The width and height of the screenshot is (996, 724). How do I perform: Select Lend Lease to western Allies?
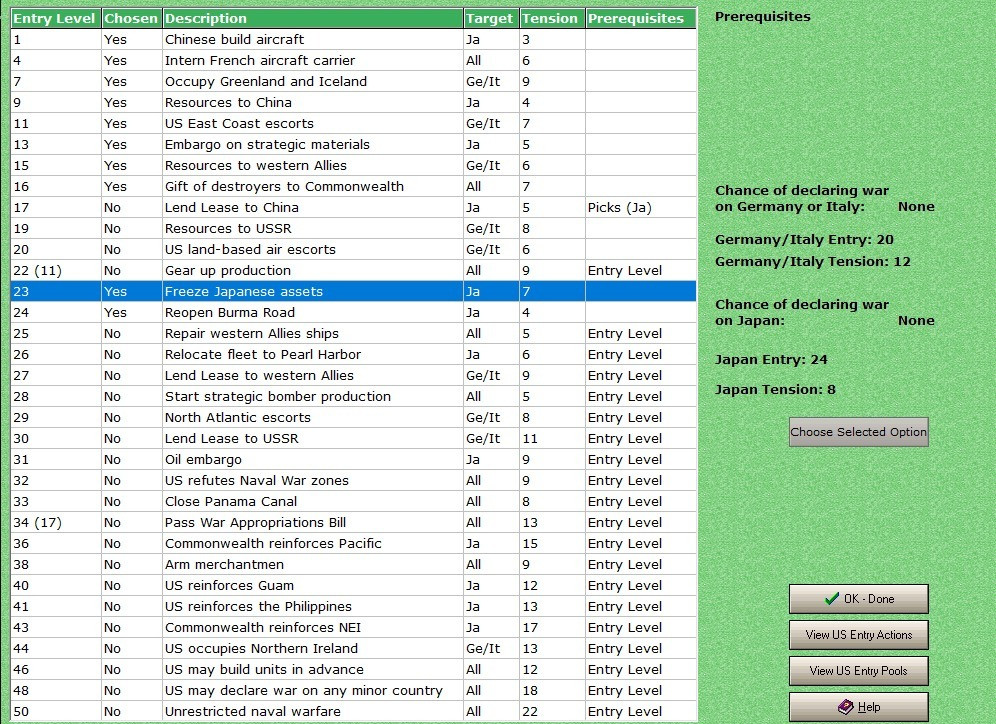353,375
